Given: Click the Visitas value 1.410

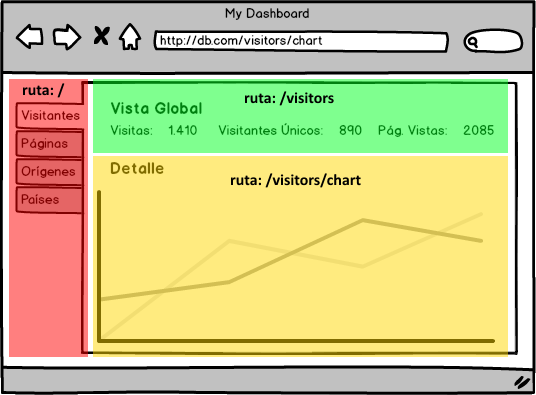Looking at the screenshot, I should point(183,130).
